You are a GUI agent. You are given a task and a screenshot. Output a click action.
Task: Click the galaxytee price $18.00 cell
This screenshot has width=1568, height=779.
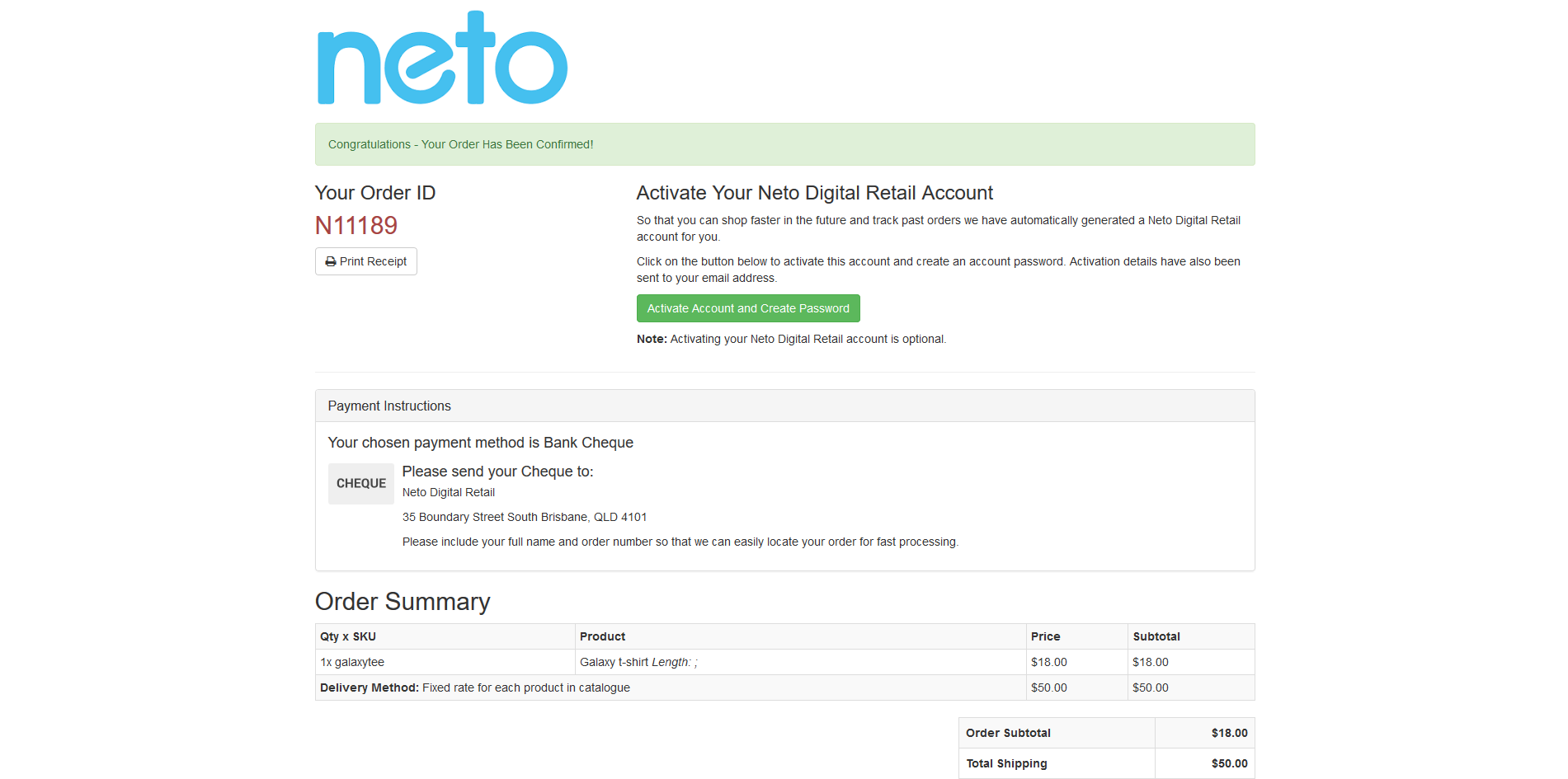click(1077, 662)
